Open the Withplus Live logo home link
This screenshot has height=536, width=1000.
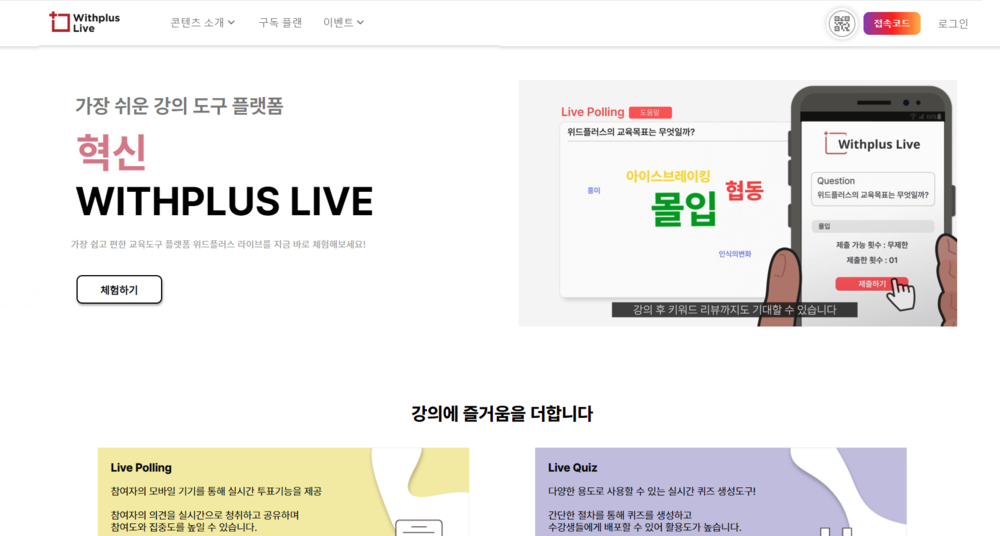point(85,22)
